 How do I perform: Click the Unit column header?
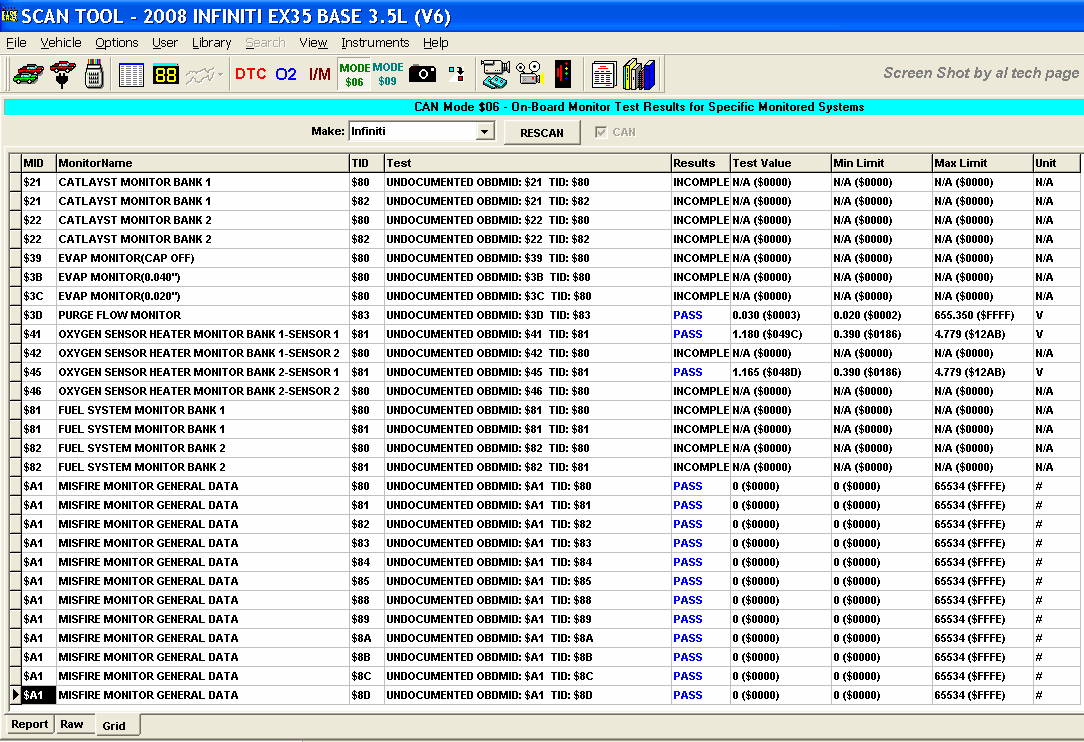coord(1056,163)
